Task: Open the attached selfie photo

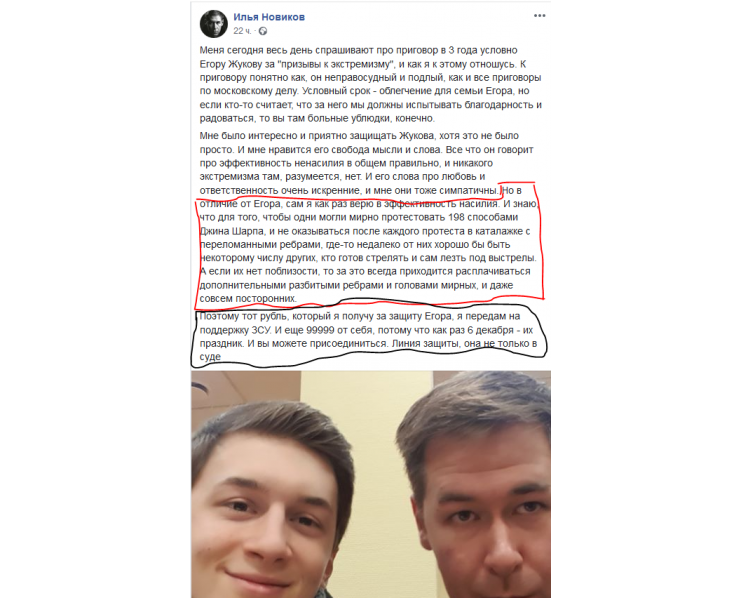Action: (x=371, y=484)
